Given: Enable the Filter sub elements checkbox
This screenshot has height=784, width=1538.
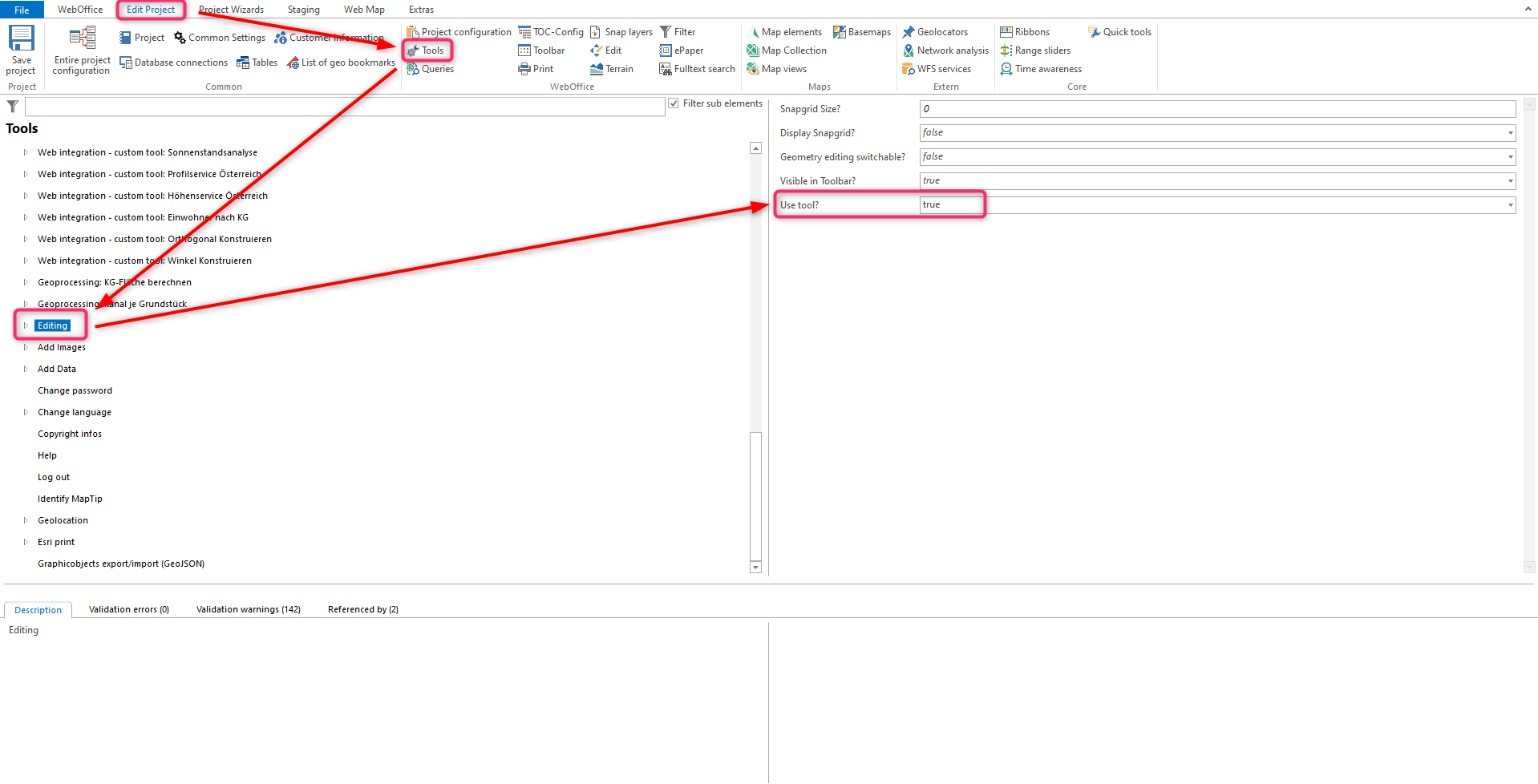Looking at the screenshot, I should 674,103.
